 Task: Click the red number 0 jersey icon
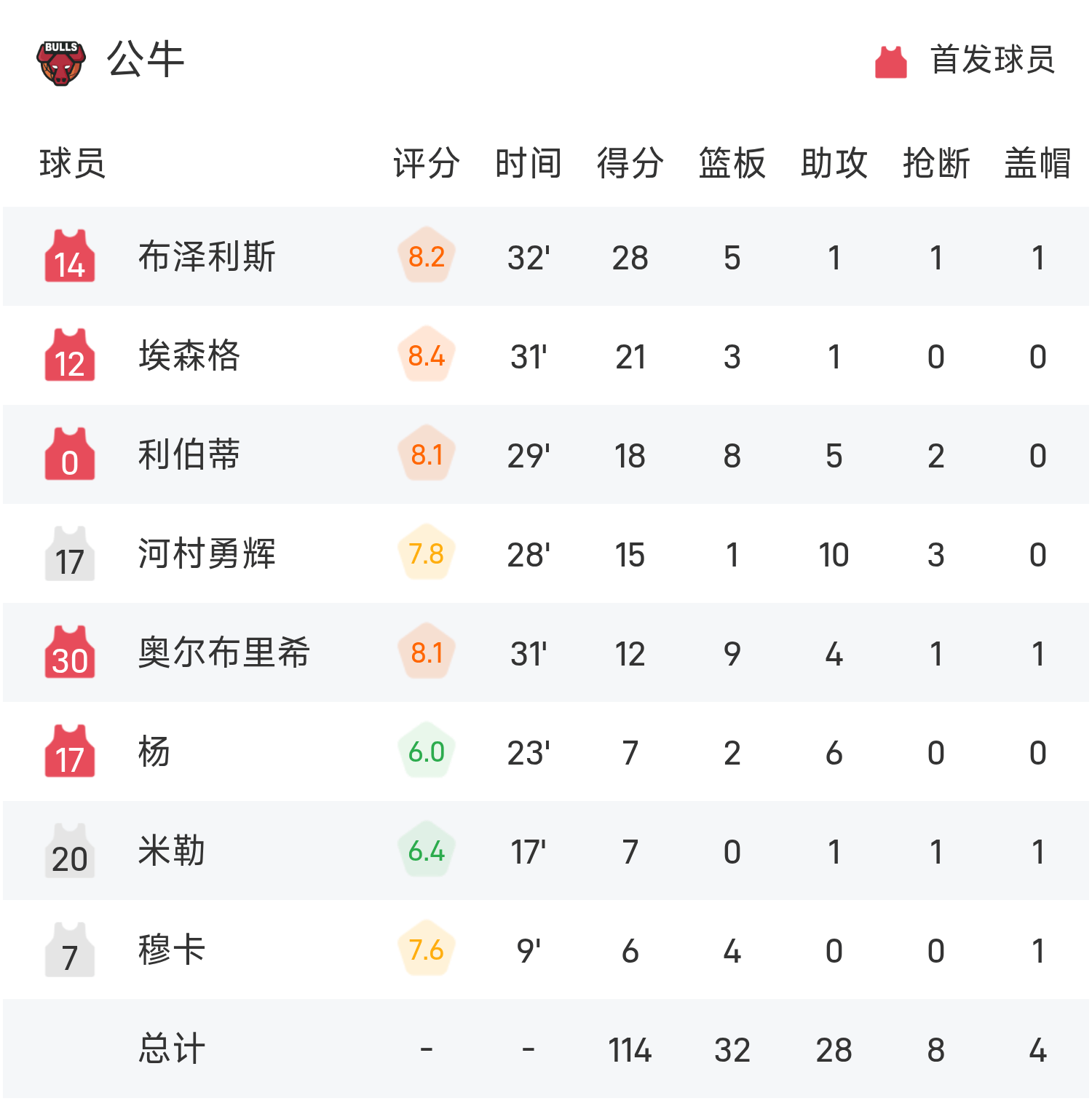point(70,454)
